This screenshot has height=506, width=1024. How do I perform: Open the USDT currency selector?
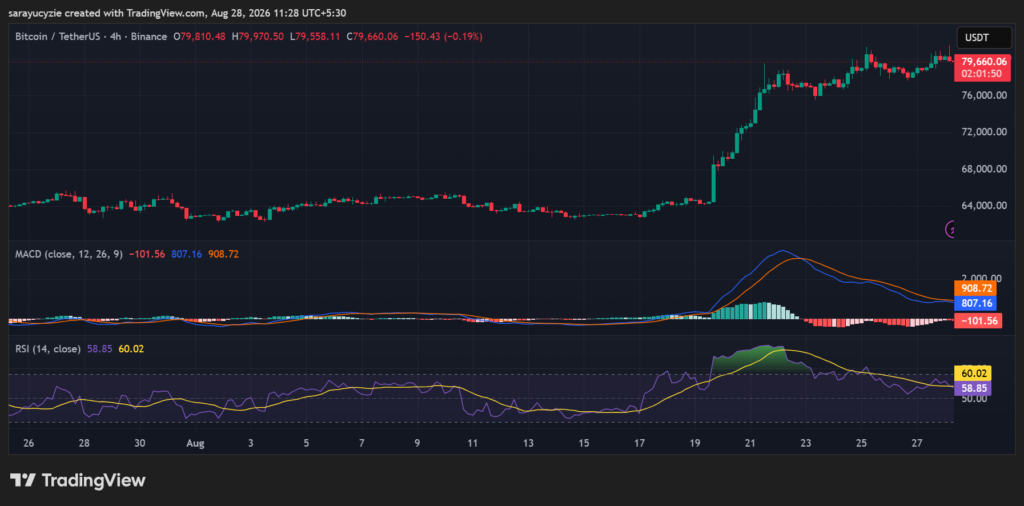(x=982, y=39)
